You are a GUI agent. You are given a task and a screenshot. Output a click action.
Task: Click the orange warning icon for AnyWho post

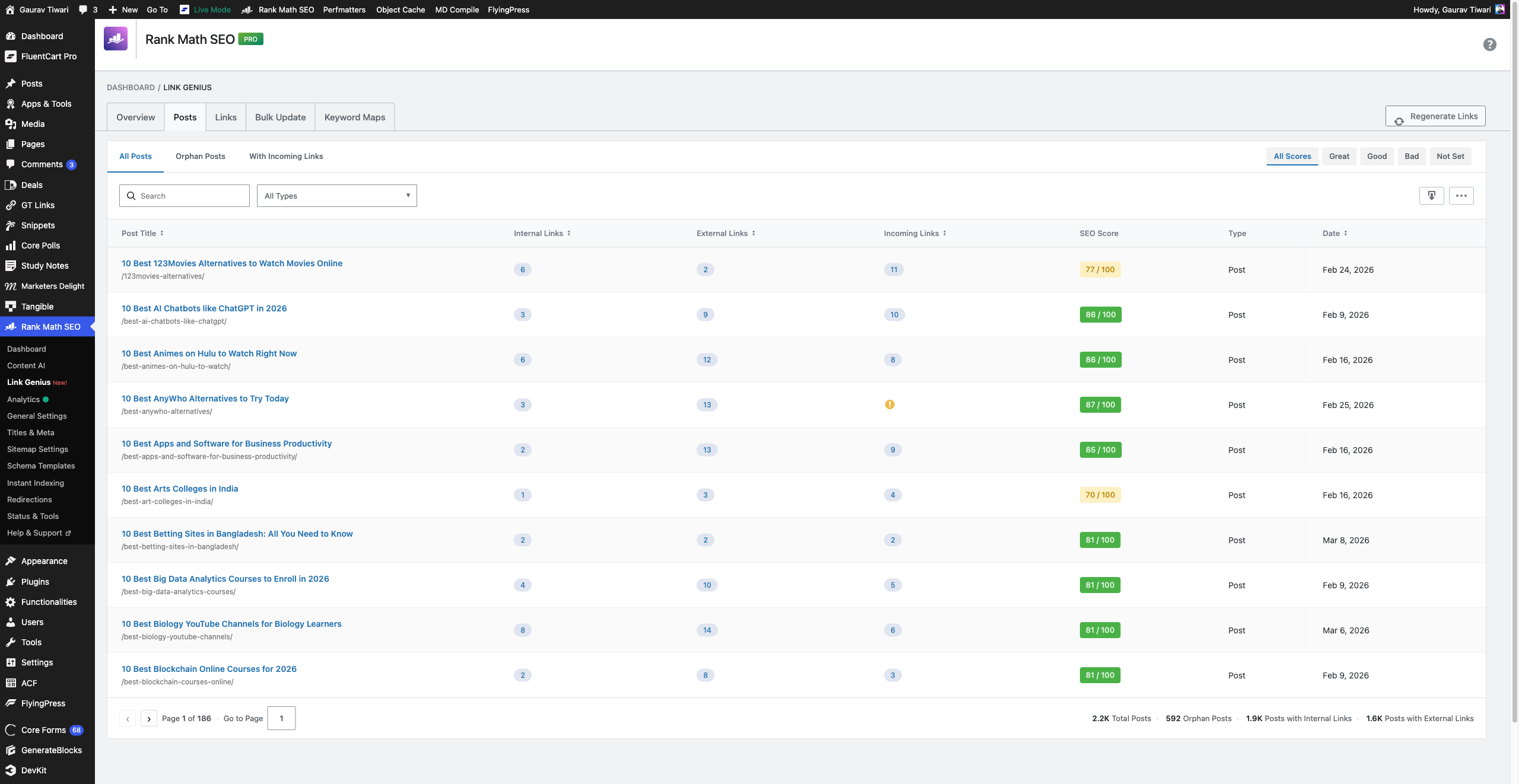tap(889, 404)
